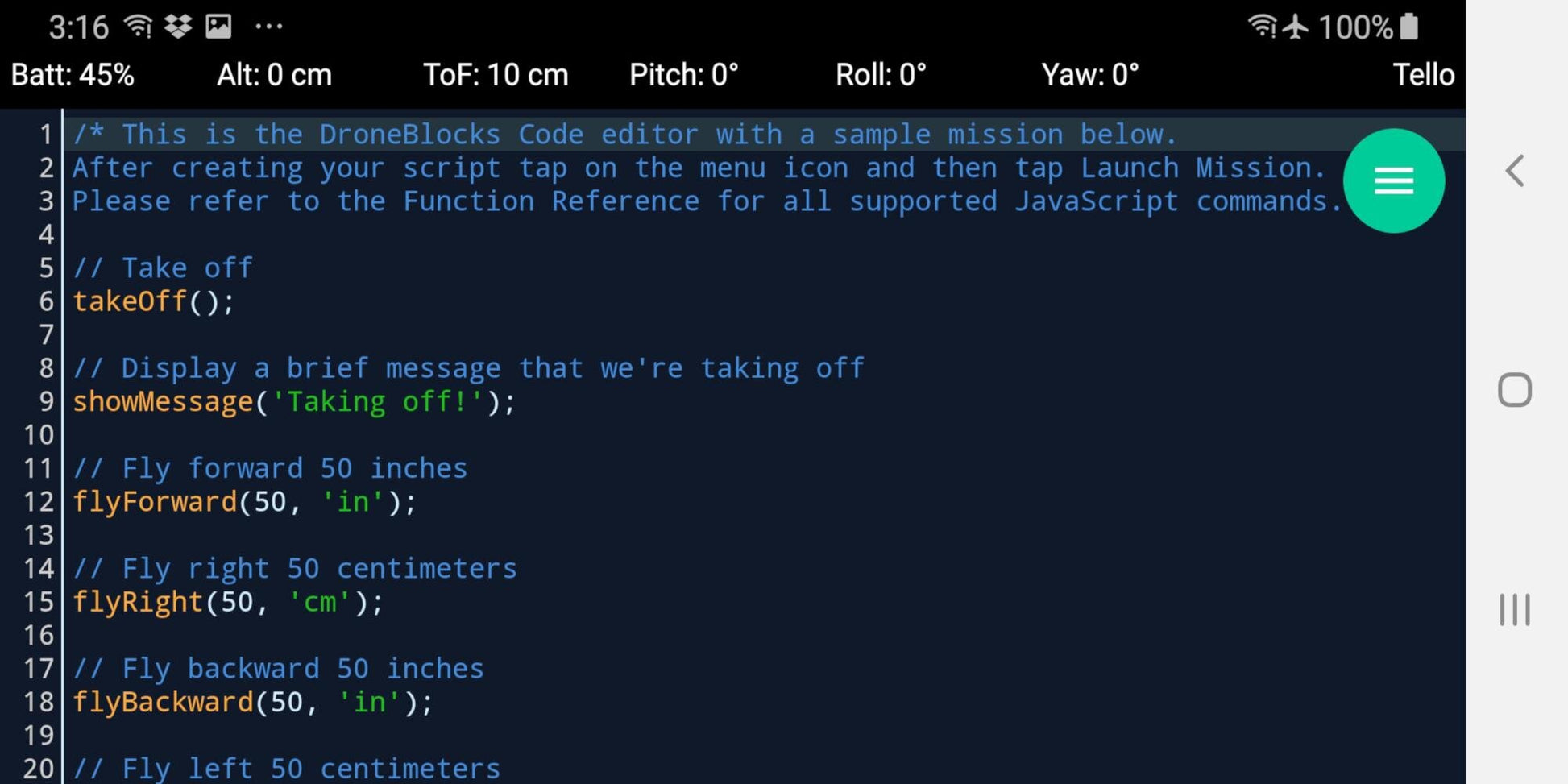
Task: Tap the Dropbox icon in status bar
Action: pyautogui.click(x=178, y=27)
